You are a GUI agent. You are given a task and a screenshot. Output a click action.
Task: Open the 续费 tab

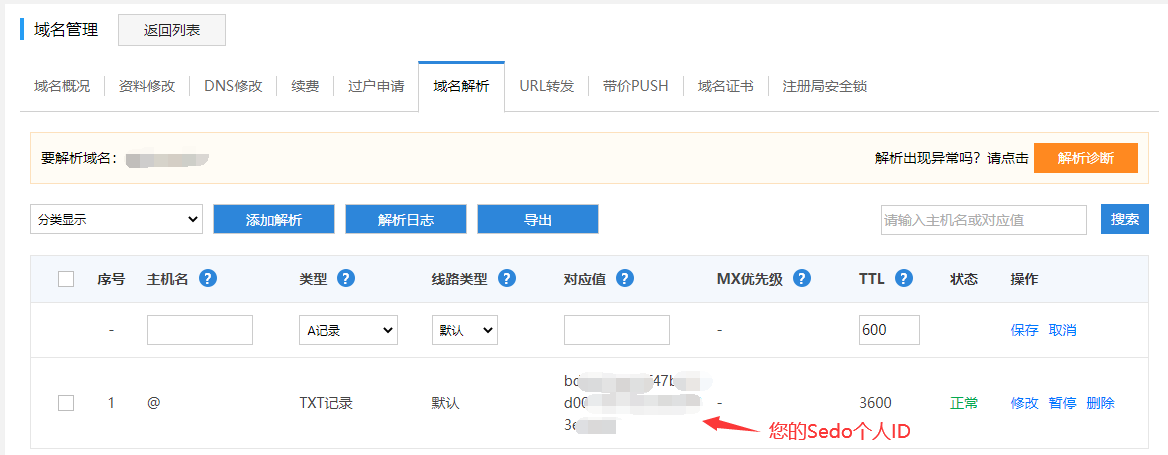305,86
